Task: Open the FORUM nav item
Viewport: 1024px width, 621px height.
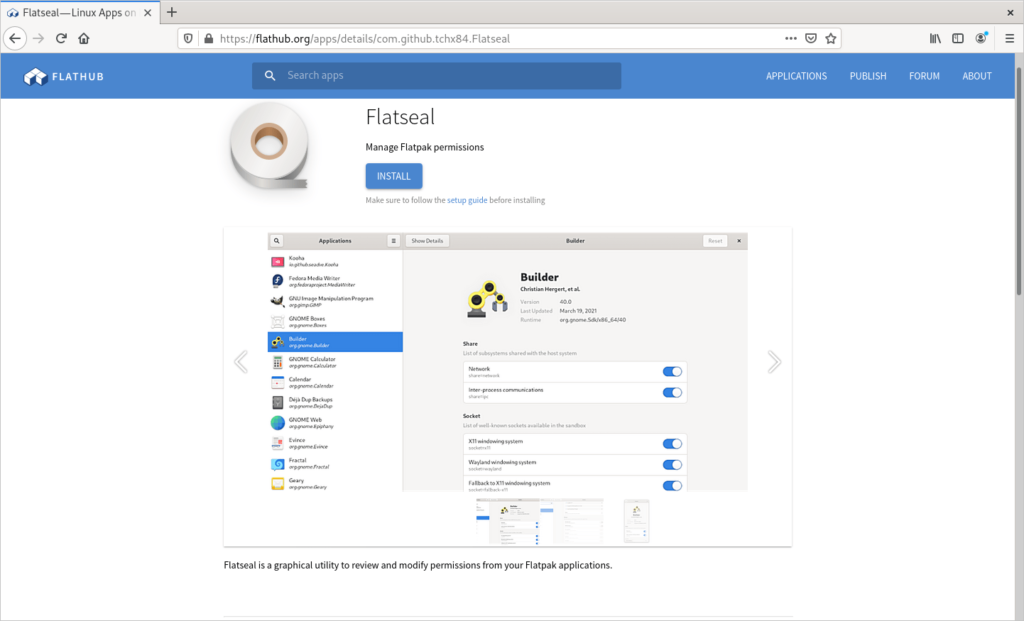Action: pos(924,76)
